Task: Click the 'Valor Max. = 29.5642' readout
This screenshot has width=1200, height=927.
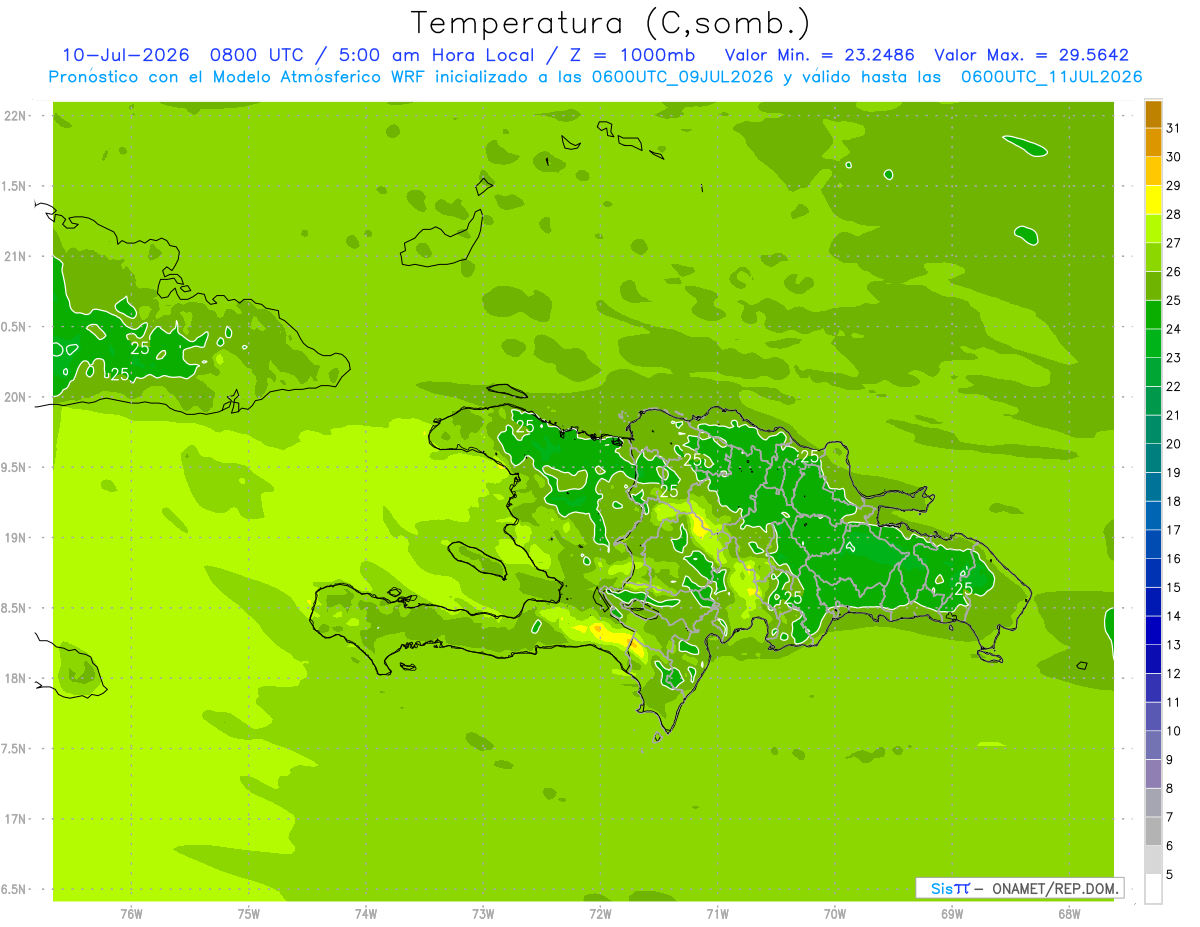Action: (1032, 55)
